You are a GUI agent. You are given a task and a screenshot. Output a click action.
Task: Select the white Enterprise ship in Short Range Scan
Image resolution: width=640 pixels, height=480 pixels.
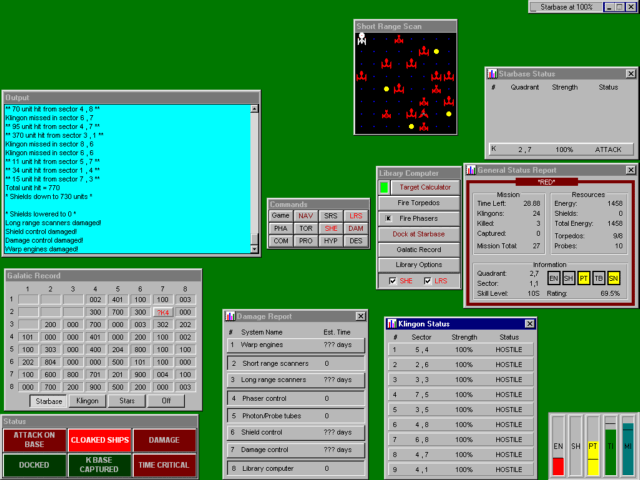pyautogui.click(x=362, y=39)
